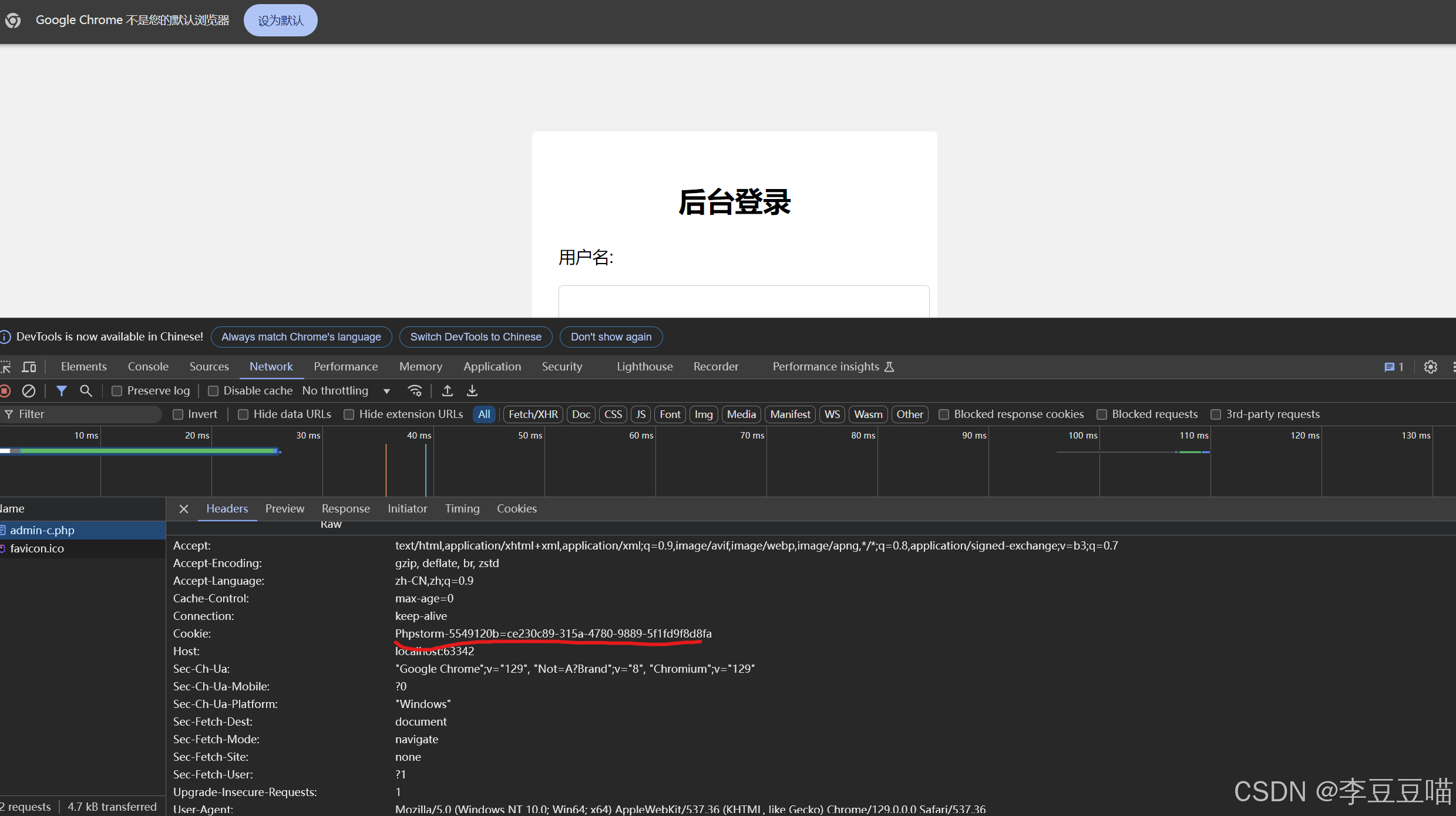Click the network overview timeline near 60 ms
Image resolution: width=1456 pixels, height=816 pixels.
[x=640, y=464]
